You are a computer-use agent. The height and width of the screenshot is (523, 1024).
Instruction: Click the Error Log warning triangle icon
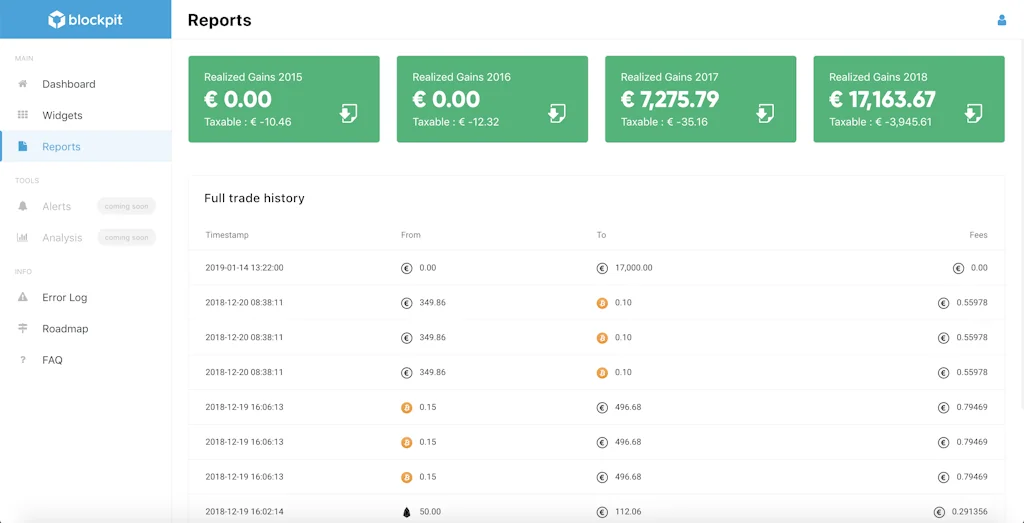coord(23,297)
